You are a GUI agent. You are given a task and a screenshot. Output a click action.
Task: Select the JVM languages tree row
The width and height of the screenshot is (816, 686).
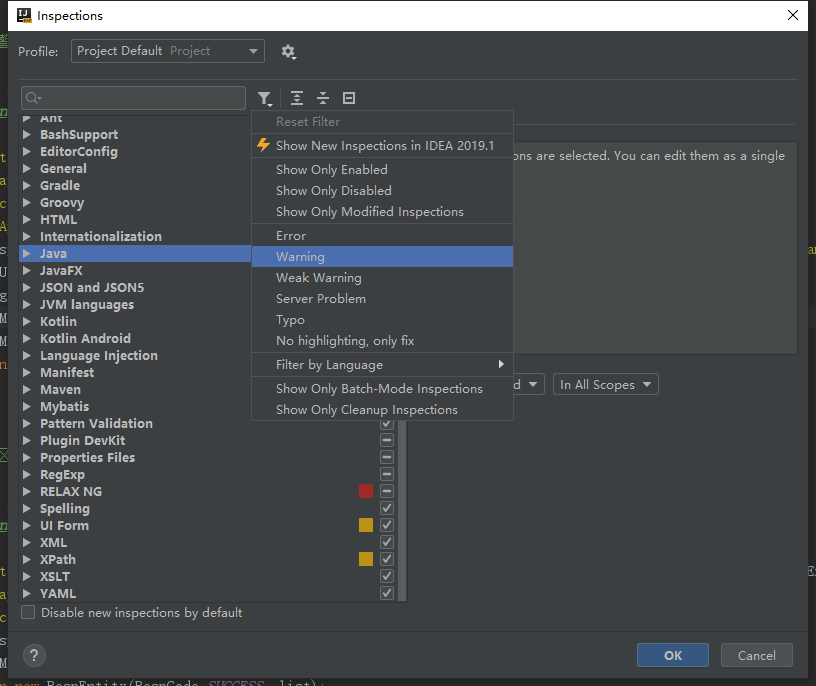(x=135, y=304)
